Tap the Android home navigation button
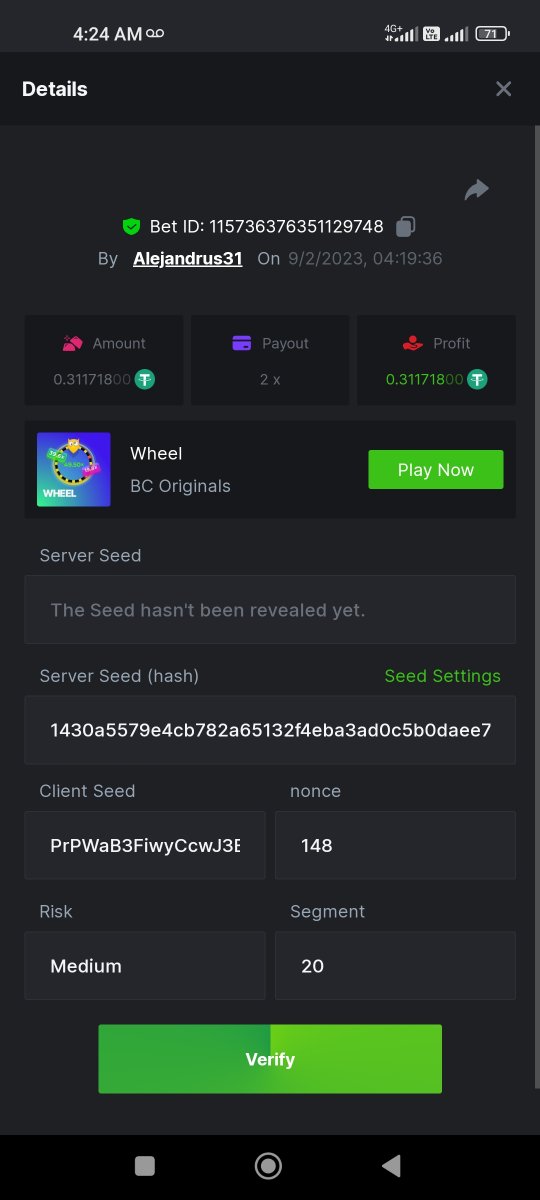The width and height of the screenshot is (540, 1200). [268, 1166]
